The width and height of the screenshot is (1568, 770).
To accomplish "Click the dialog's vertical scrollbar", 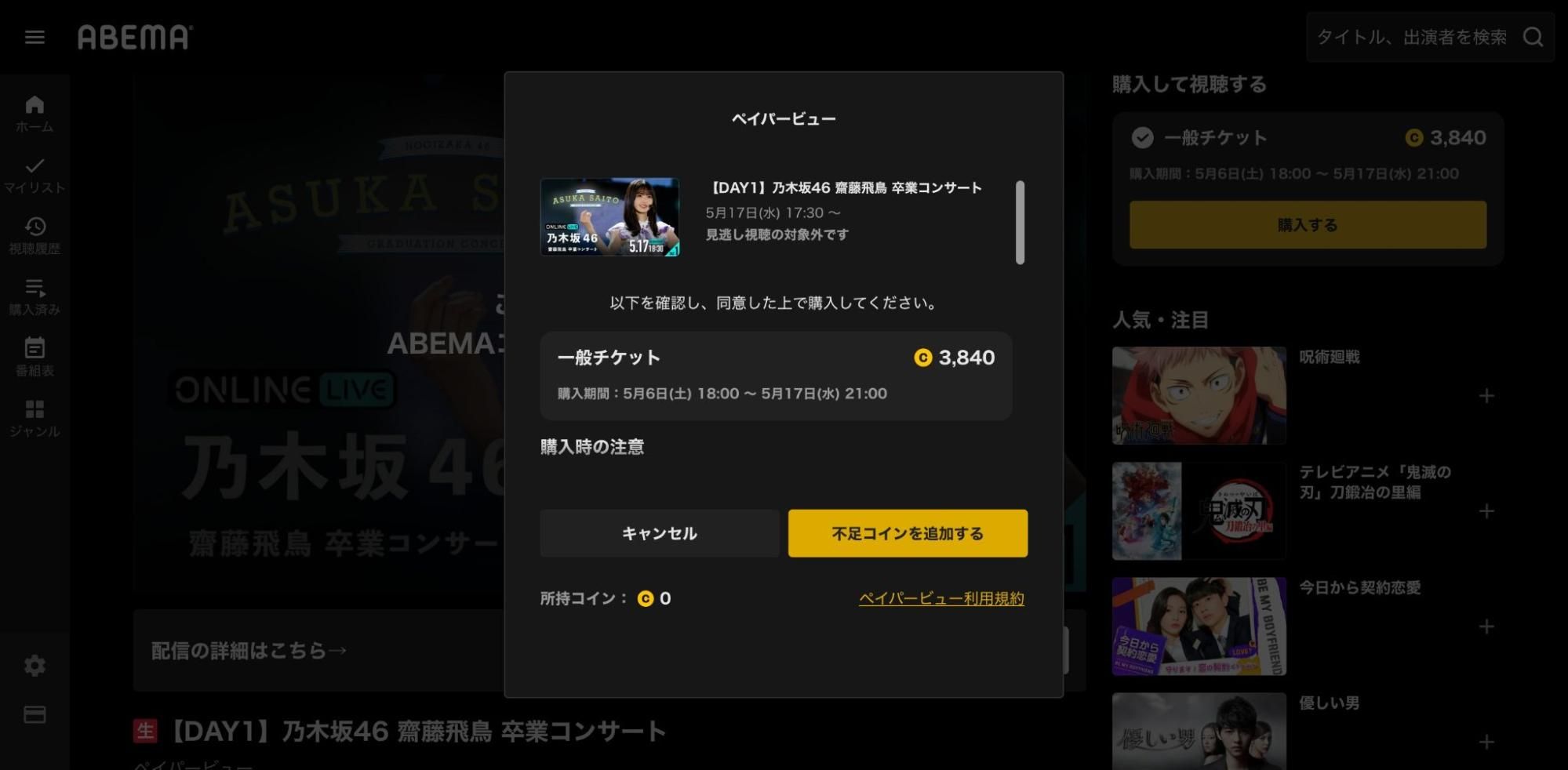I will 1020,223.
